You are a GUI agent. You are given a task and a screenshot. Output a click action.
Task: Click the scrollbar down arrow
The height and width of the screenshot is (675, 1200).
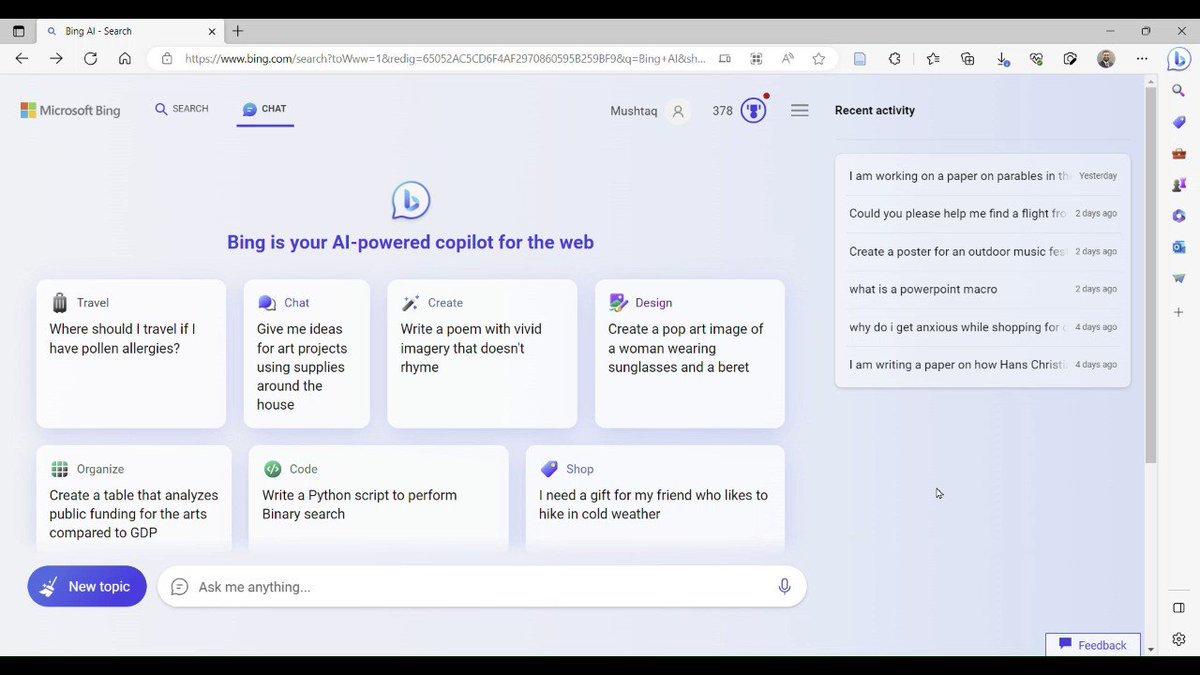[1151, 649]
